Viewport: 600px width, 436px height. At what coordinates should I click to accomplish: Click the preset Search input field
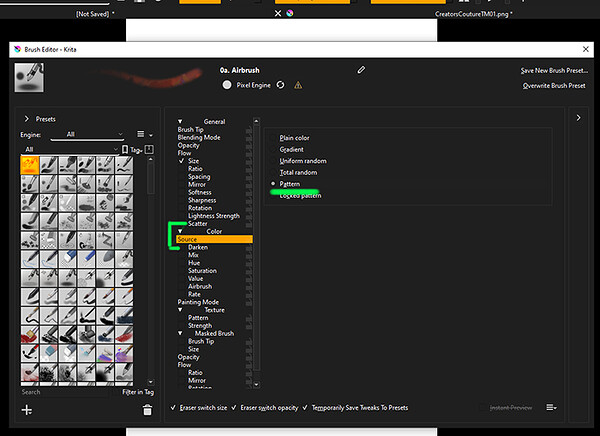pos(65,392)
